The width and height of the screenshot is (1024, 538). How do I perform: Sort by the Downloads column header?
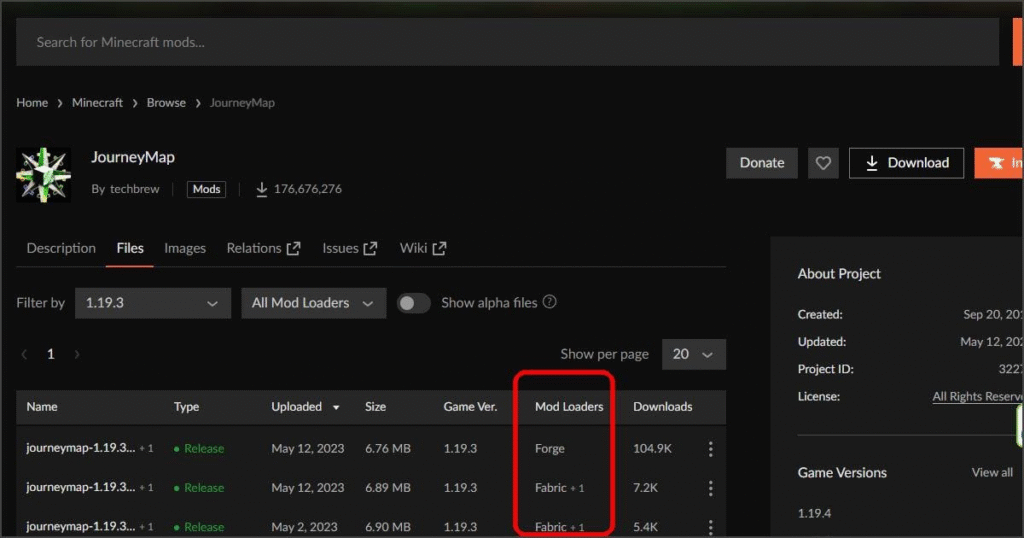click(x=662, y=407)
